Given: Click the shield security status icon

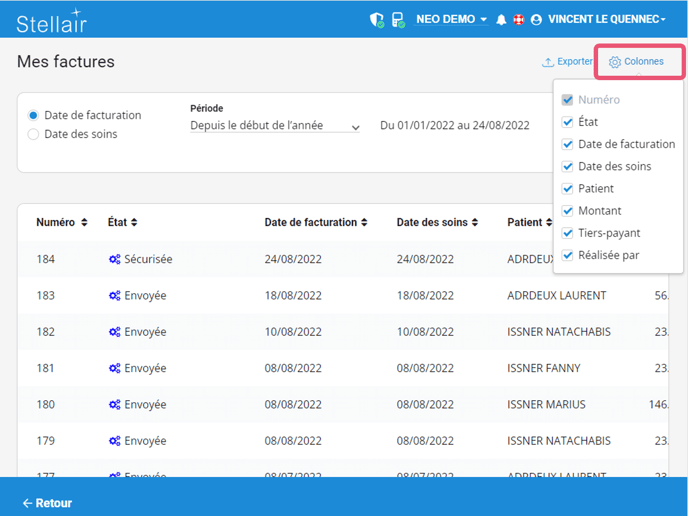Looking at the screenshot, I should point(377,19).
